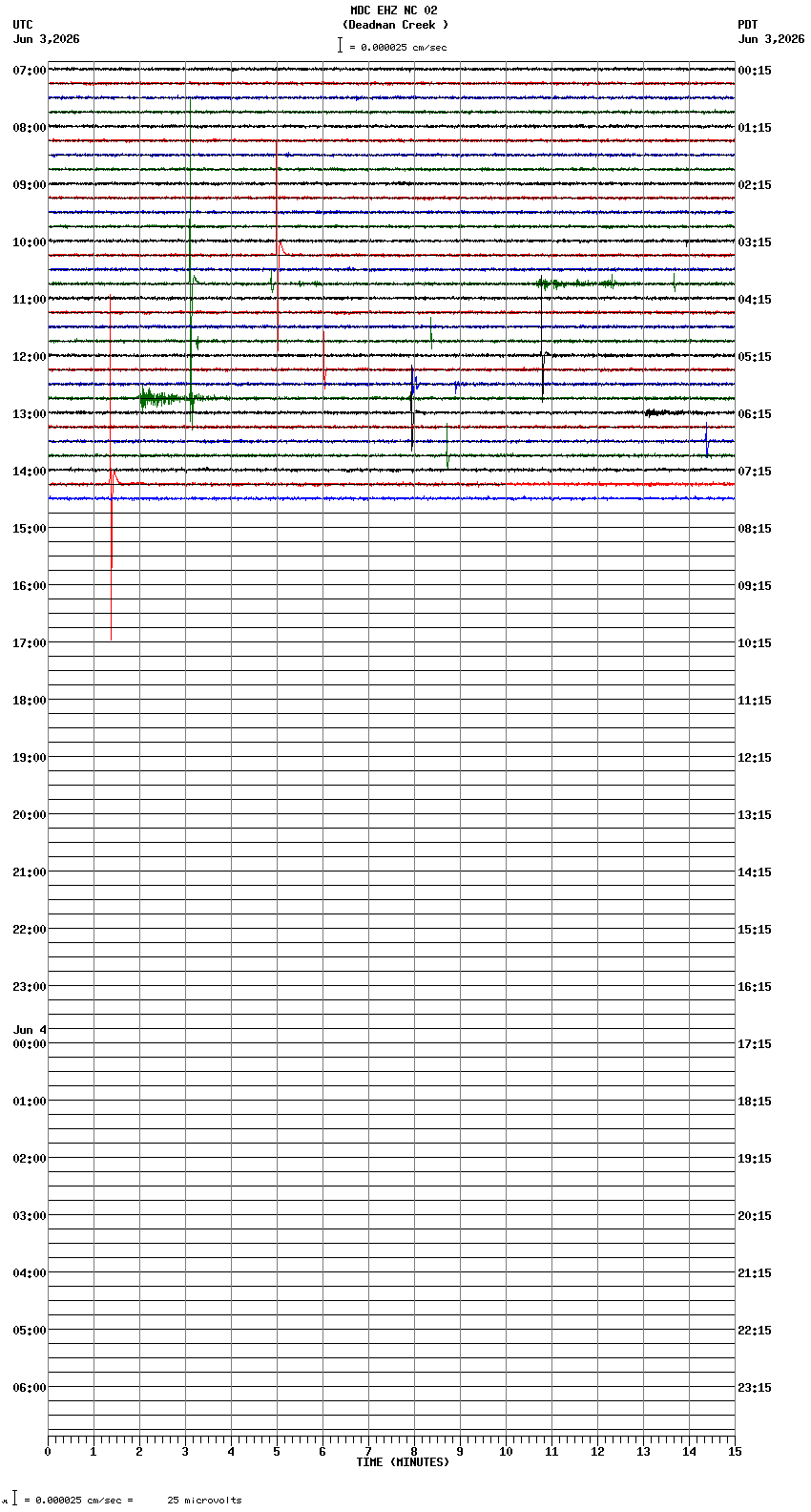This screenshot has height=1512, width=811.
Task: Click the '21:00' UTC time label
Action: point(30,872)
